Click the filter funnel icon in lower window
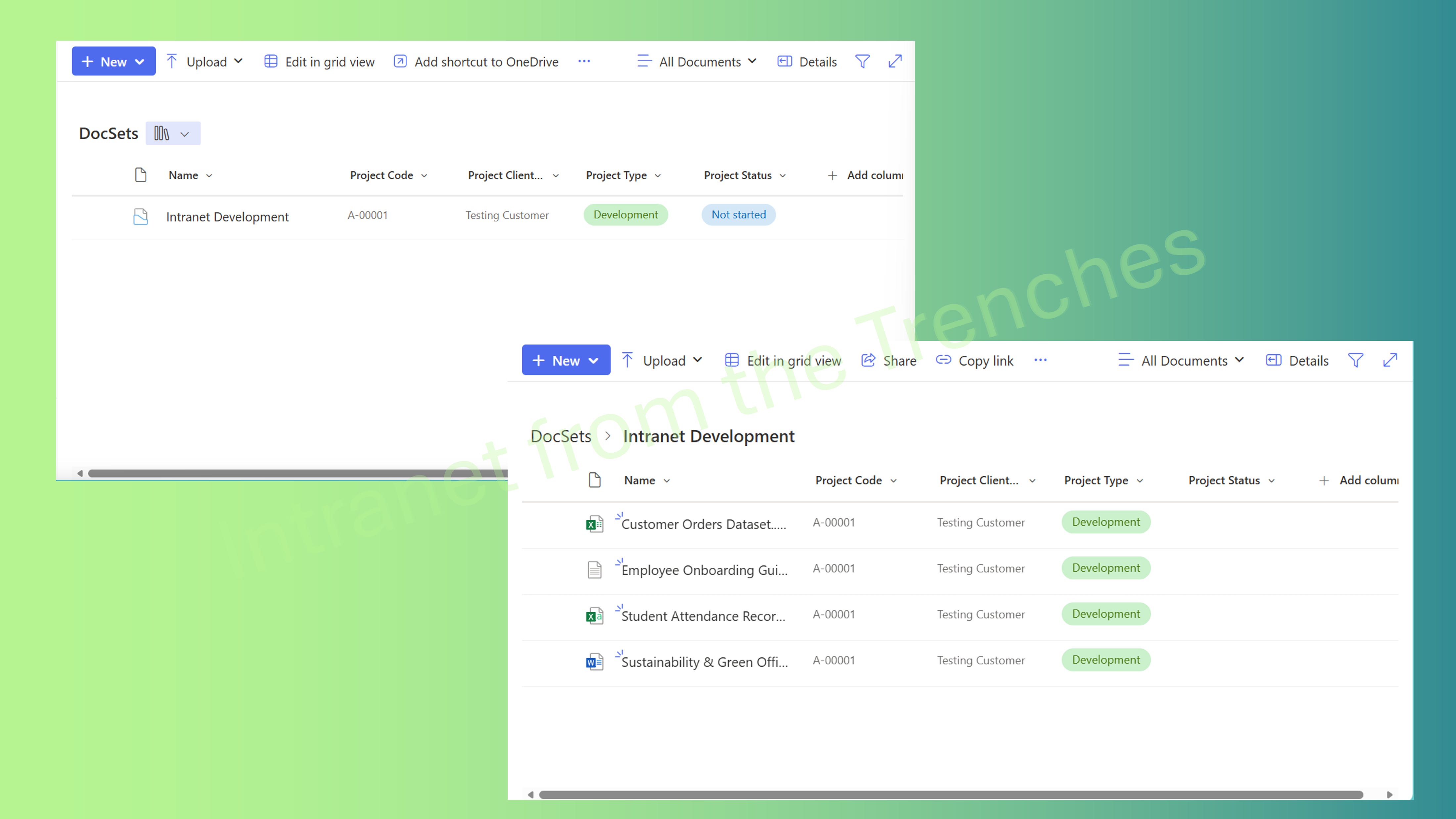The height and width of the screenshot is (819, 1456). coord(1355,361)
